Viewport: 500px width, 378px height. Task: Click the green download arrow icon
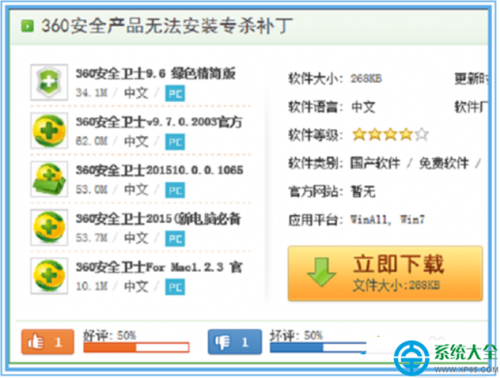pyautogui.click(x=321, y=272)
